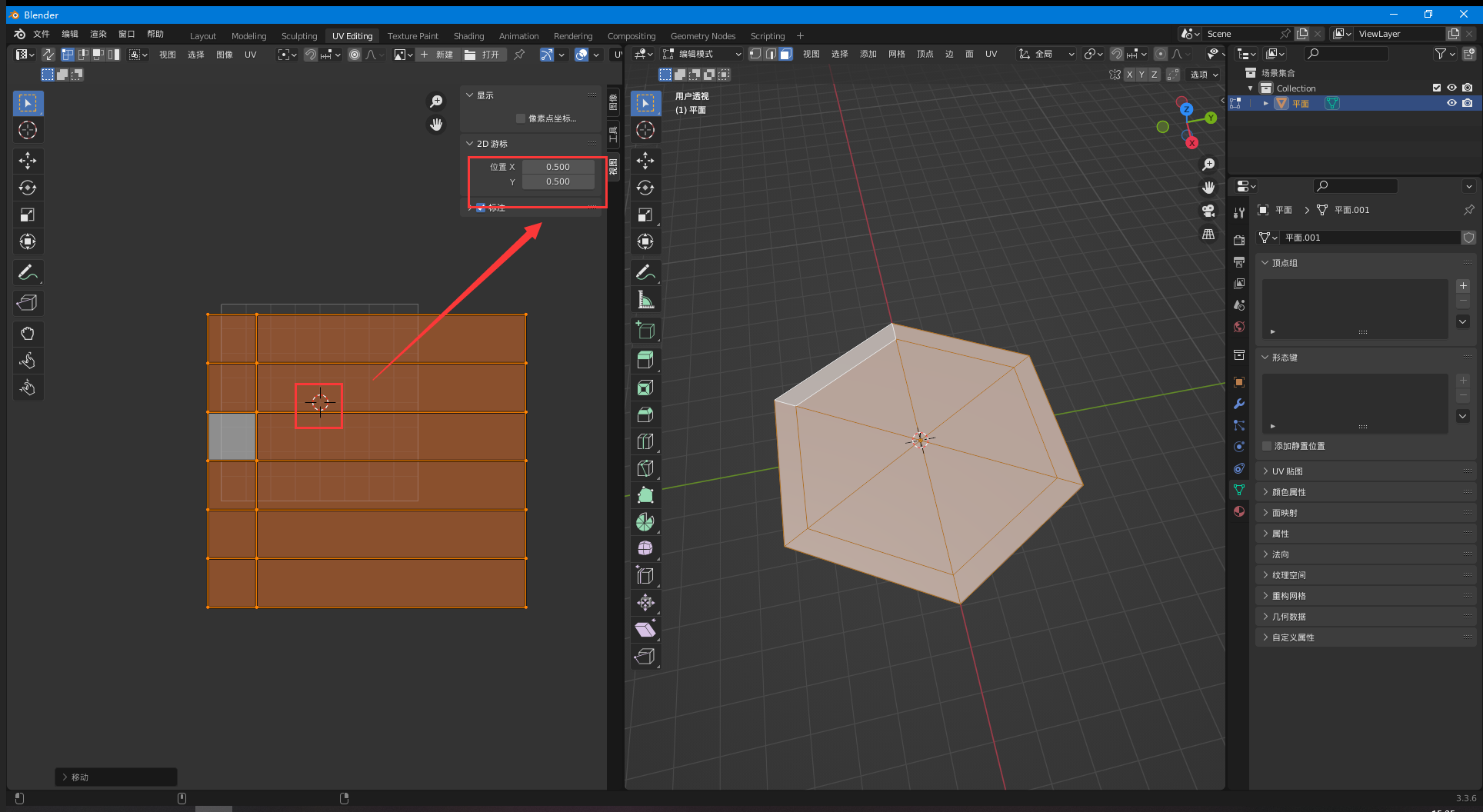Screen dimensions: 1483x812
Task: Select the Annotate tool in UV editor
Action: 28,272
